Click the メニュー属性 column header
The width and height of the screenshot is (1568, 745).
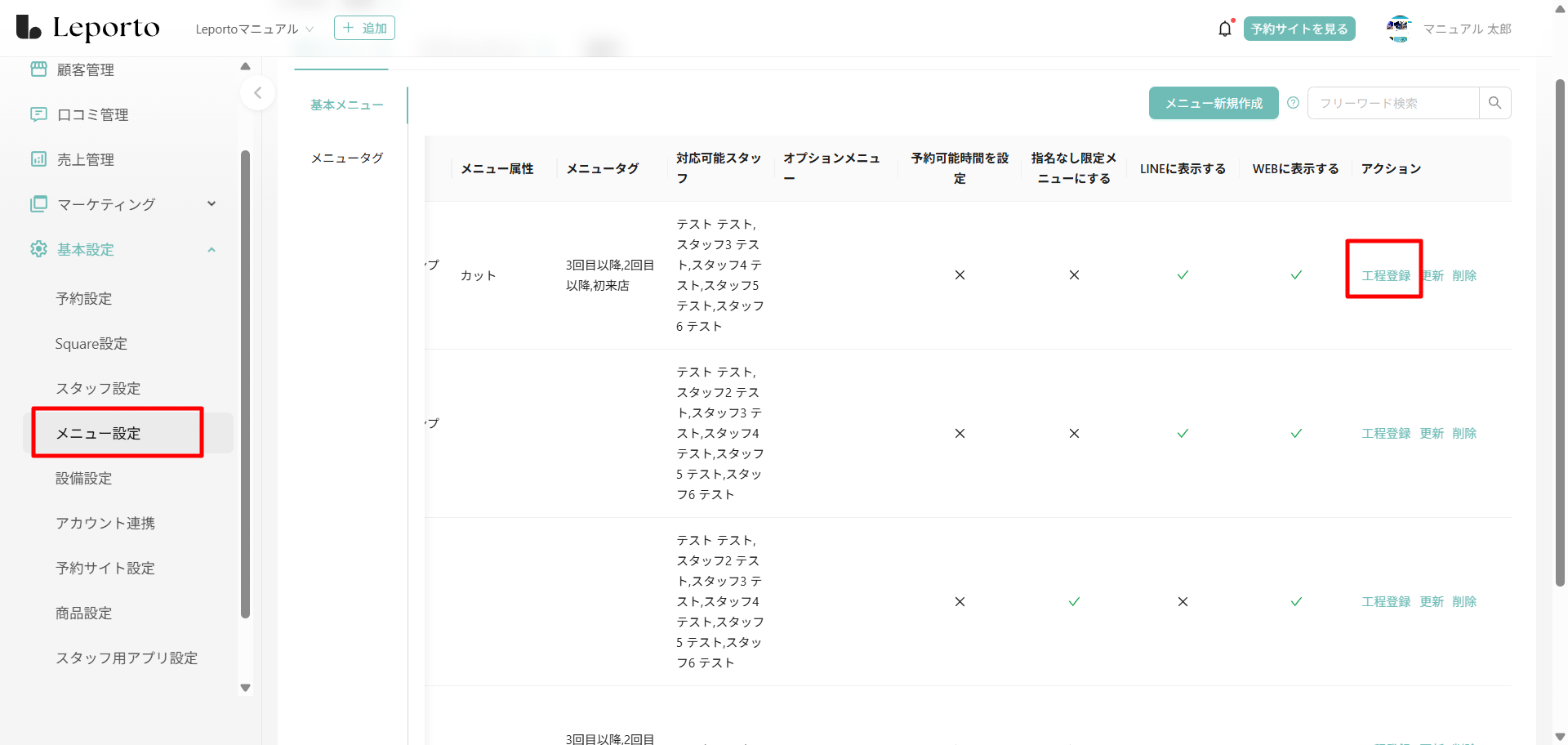tap(497, 168)
